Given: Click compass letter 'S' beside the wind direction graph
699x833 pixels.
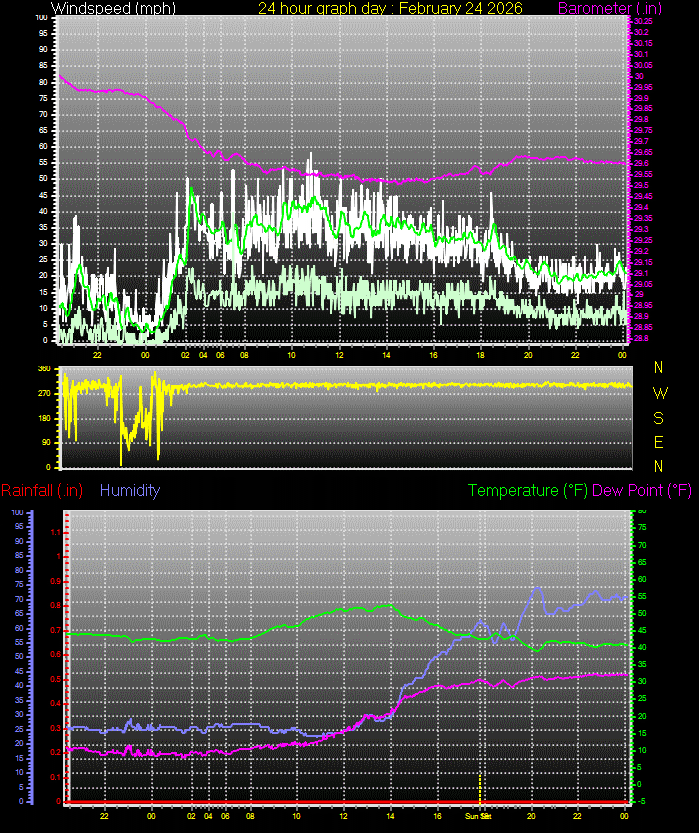Looking at the screenshot, I should 659,418.
